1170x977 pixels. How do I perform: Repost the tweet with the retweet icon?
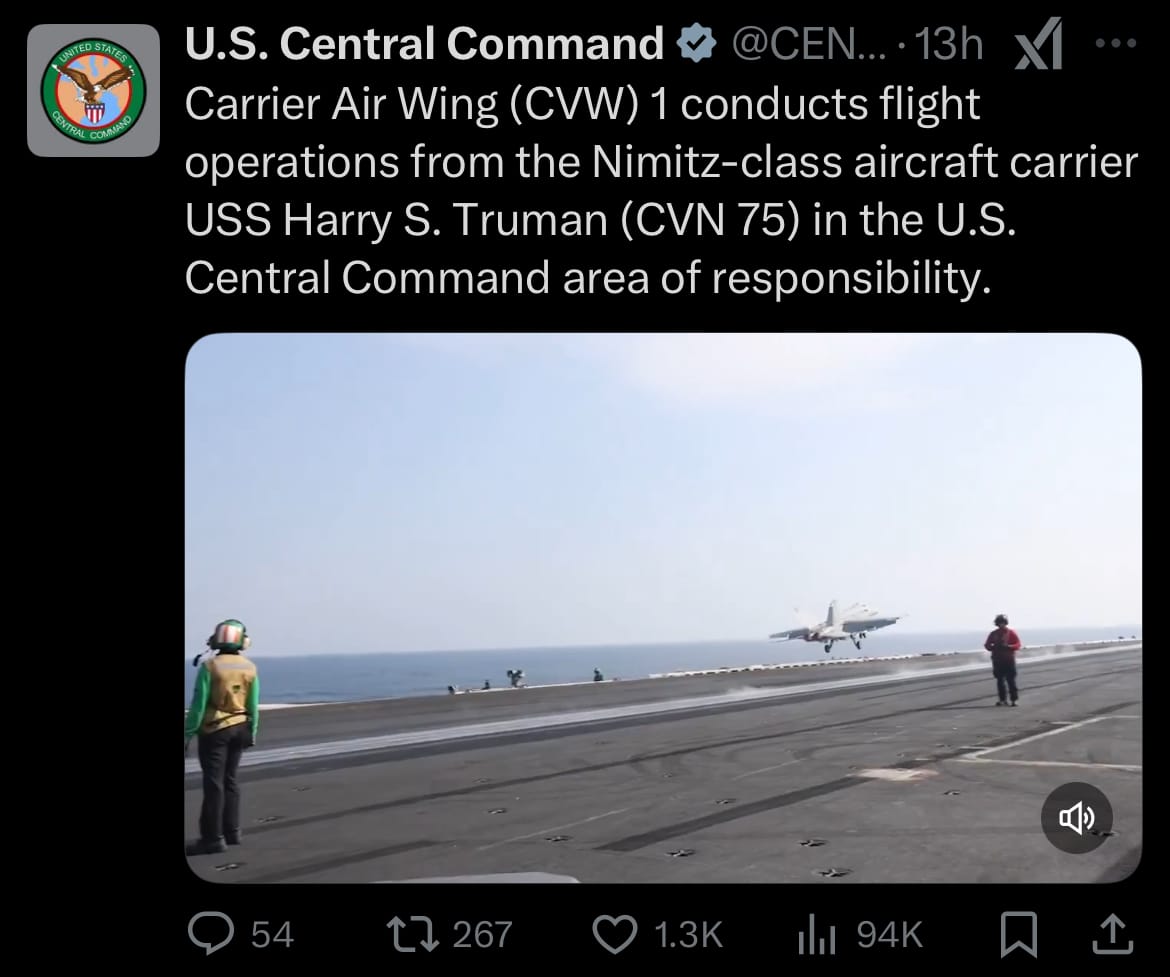click(412, 934)
